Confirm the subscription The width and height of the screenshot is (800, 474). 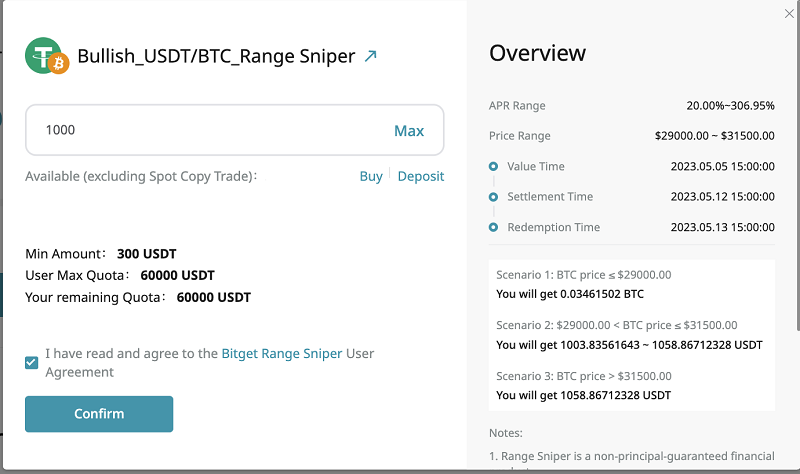coord(99,414)
